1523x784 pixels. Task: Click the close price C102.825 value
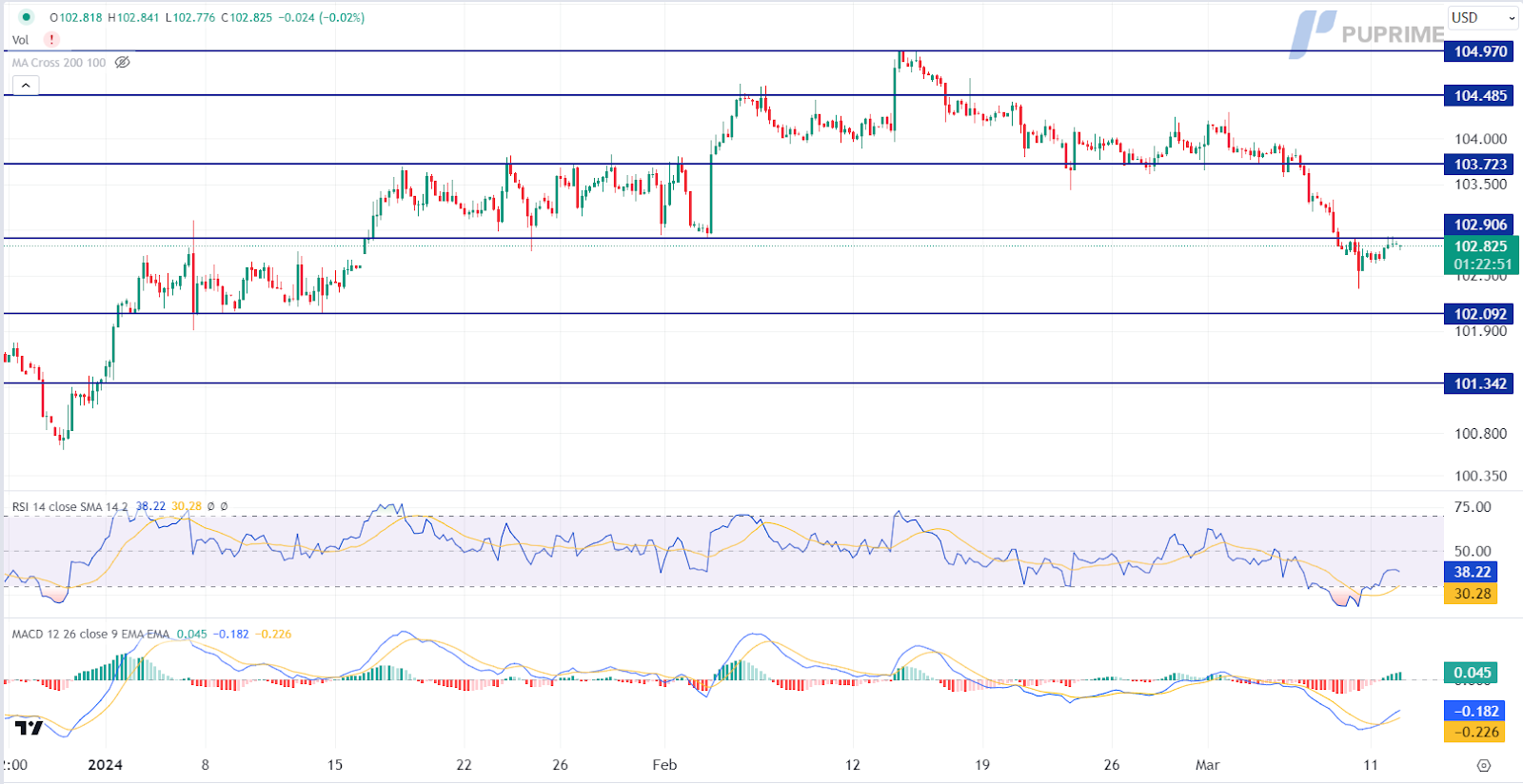tap(247, 17)
